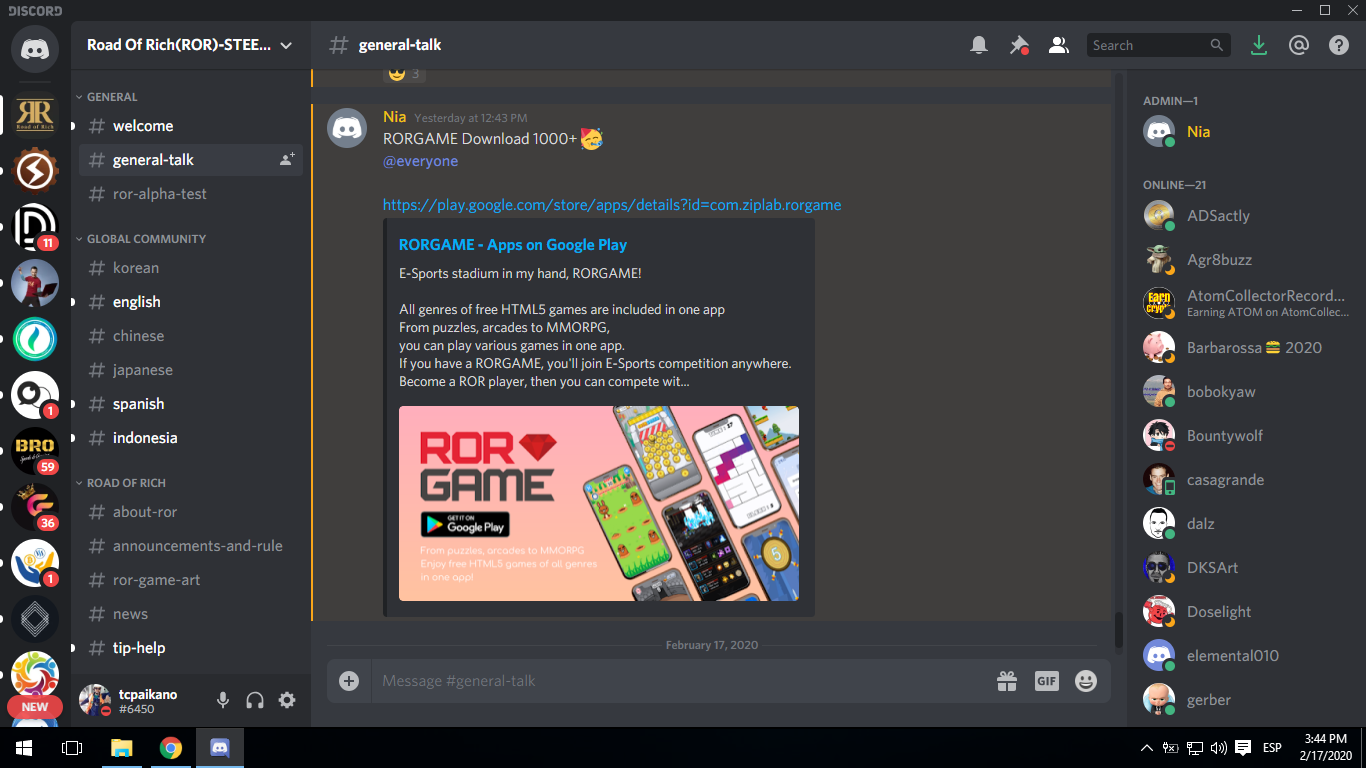Select Nia in admin member list
Screen dimensions: 1366x768
1244,132
